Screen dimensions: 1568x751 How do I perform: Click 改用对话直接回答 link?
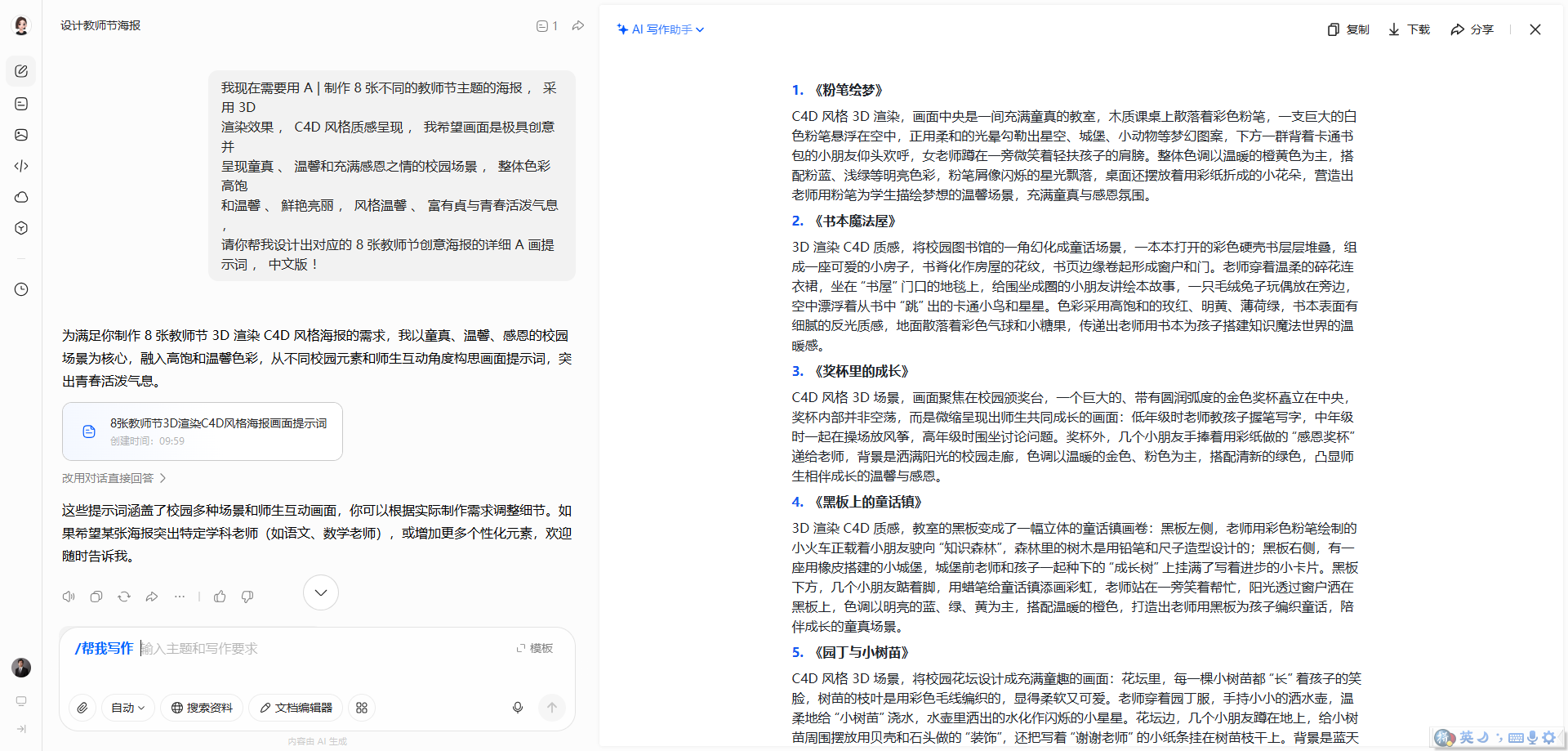(114, 478)
